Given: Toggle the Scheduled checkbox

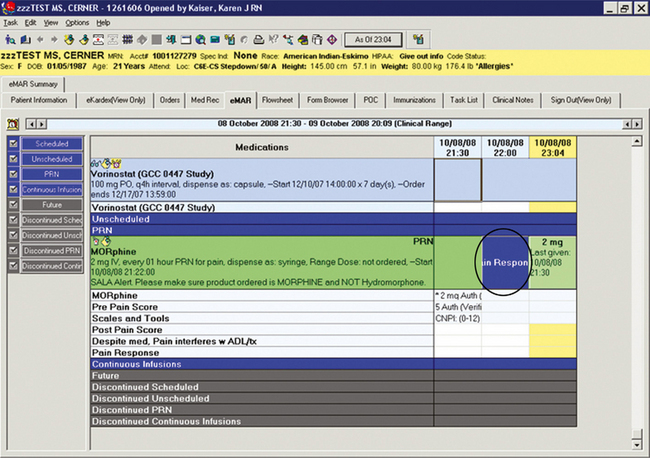Looking at the screenshot, I should tap(13, 143).
